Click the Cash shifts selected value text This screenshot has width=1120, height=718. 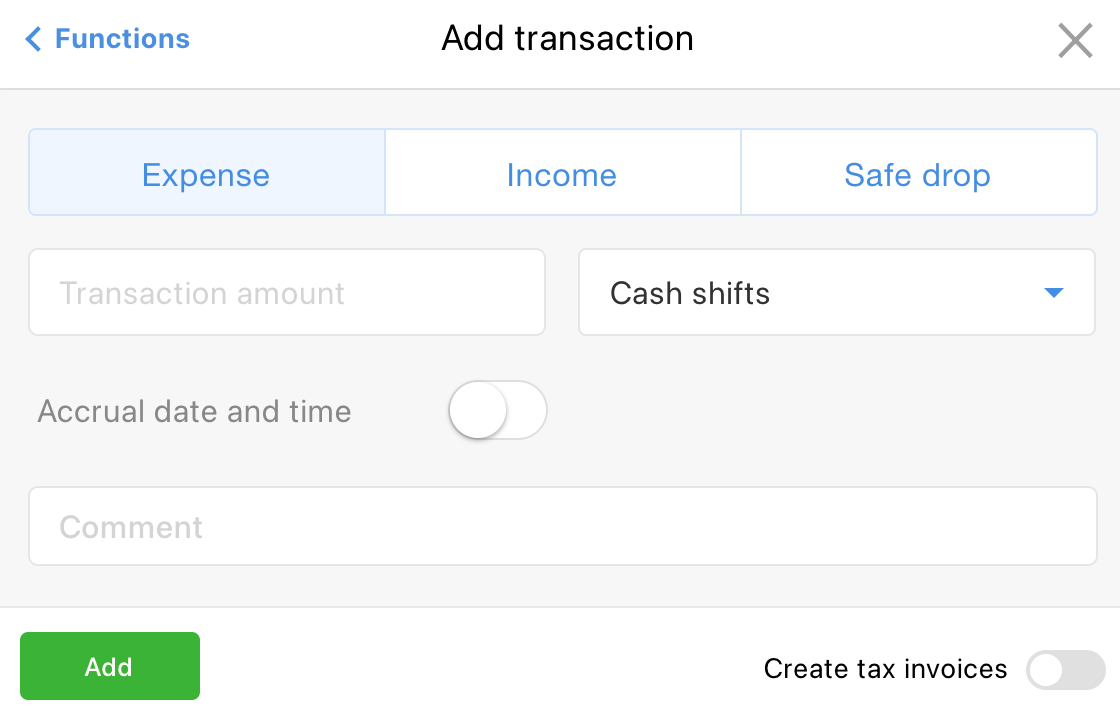[x=690, y=293]
